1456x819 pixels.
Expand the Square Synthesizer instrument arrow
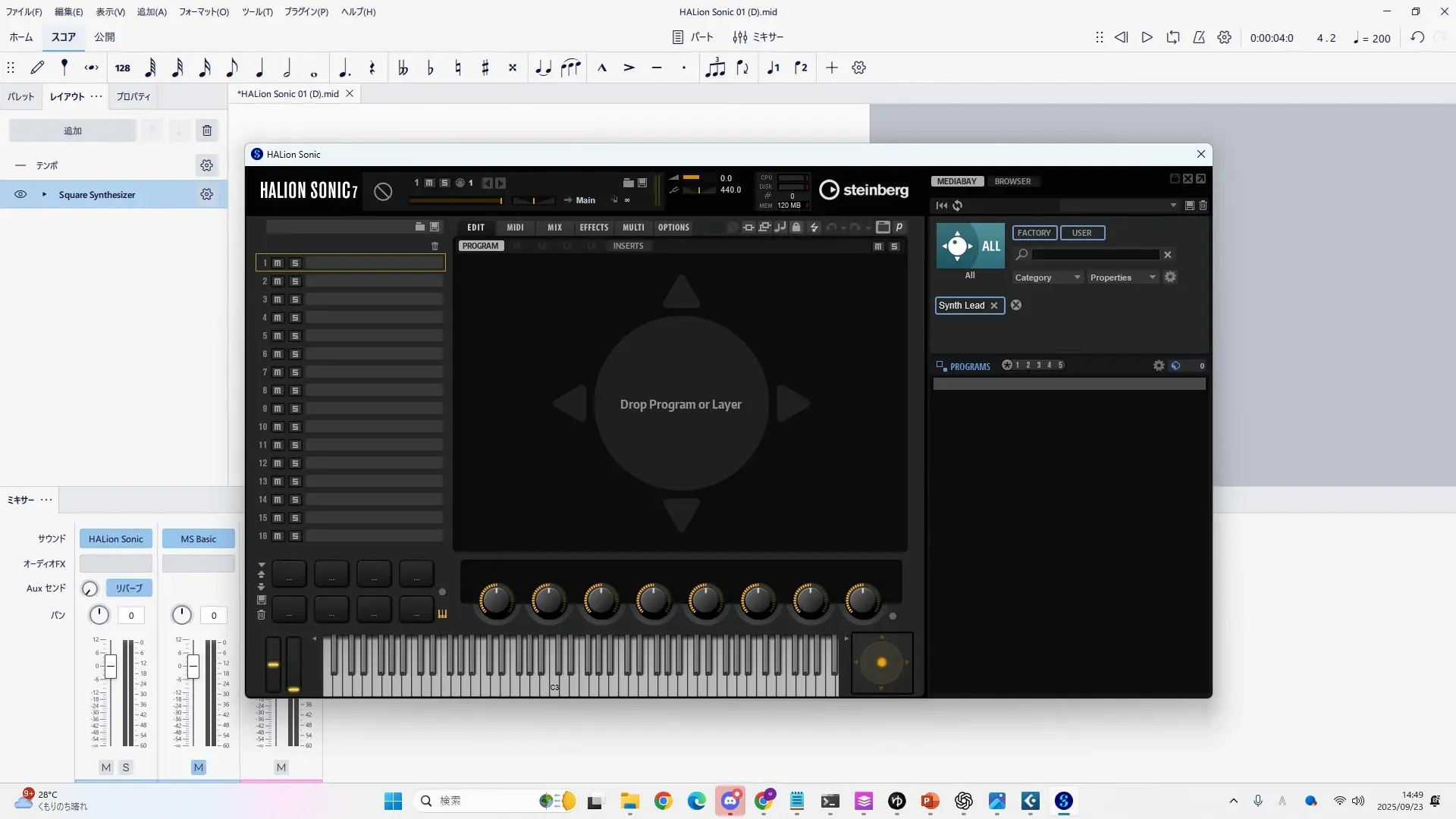click(44, 195)
